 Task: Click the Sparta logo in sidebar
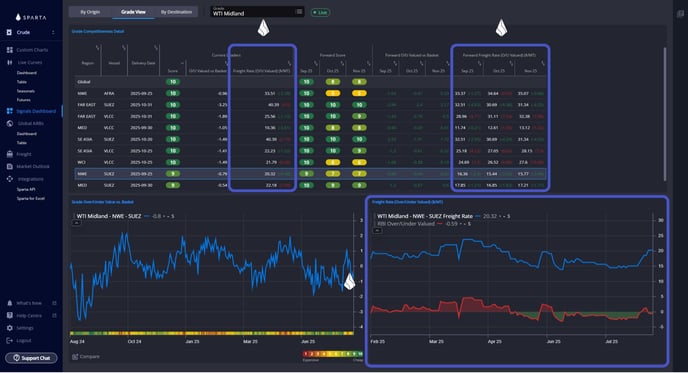tap(30, 17)
